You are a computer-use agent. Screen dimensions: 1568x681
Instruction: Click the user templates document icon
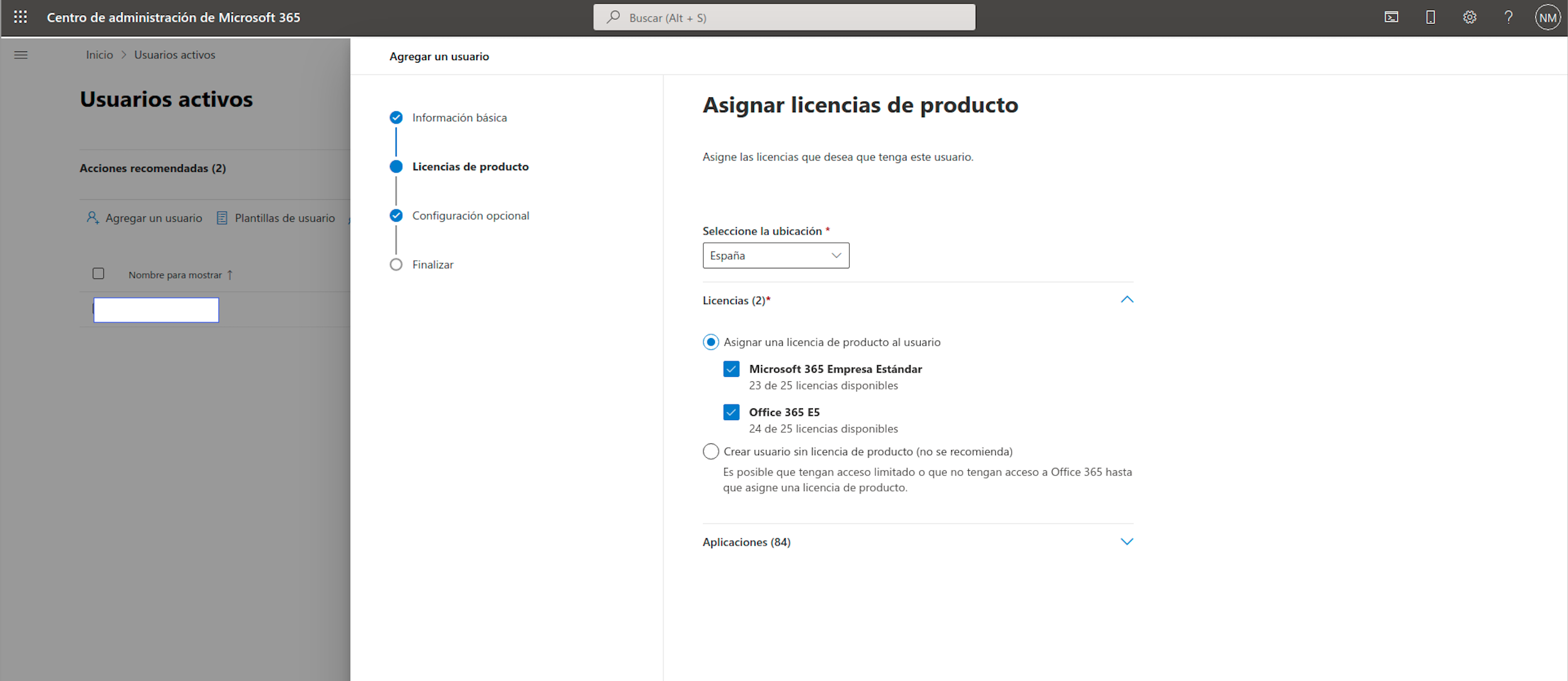click(x=222, y=218)
